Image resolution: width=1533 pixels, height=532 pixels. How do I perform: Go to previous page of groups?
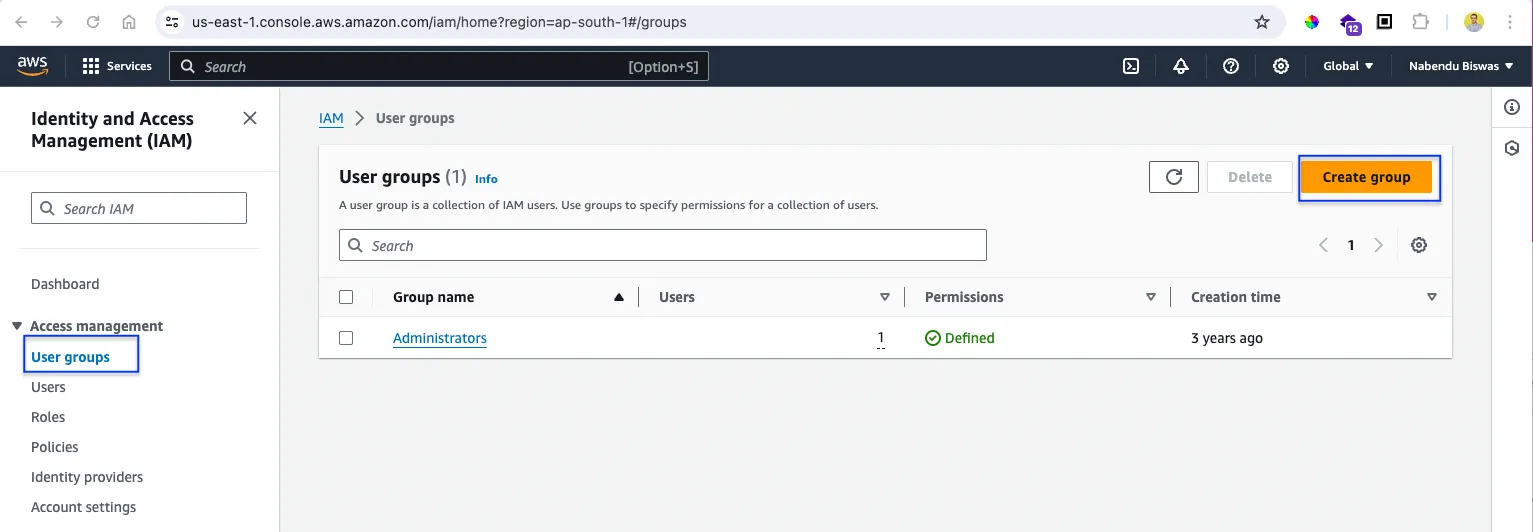tap(1323, 245)
